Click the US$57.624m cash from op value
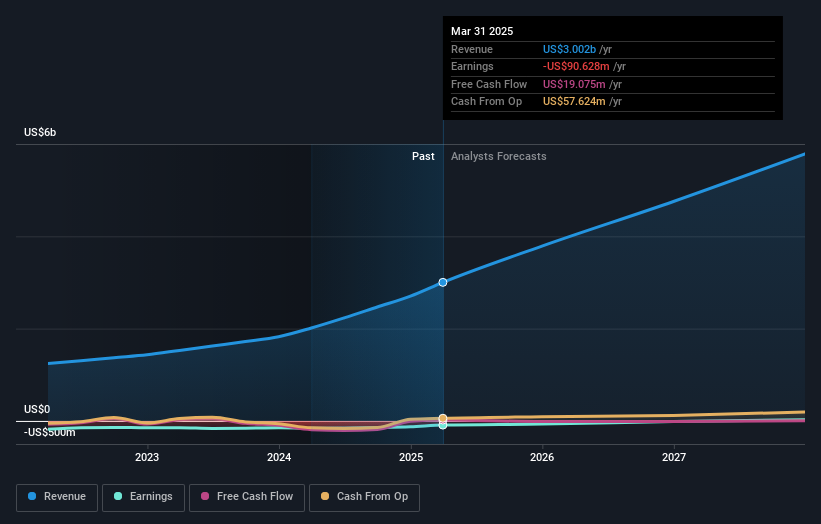Viewport: 821px width, 524px height. (x=574, y=102)
